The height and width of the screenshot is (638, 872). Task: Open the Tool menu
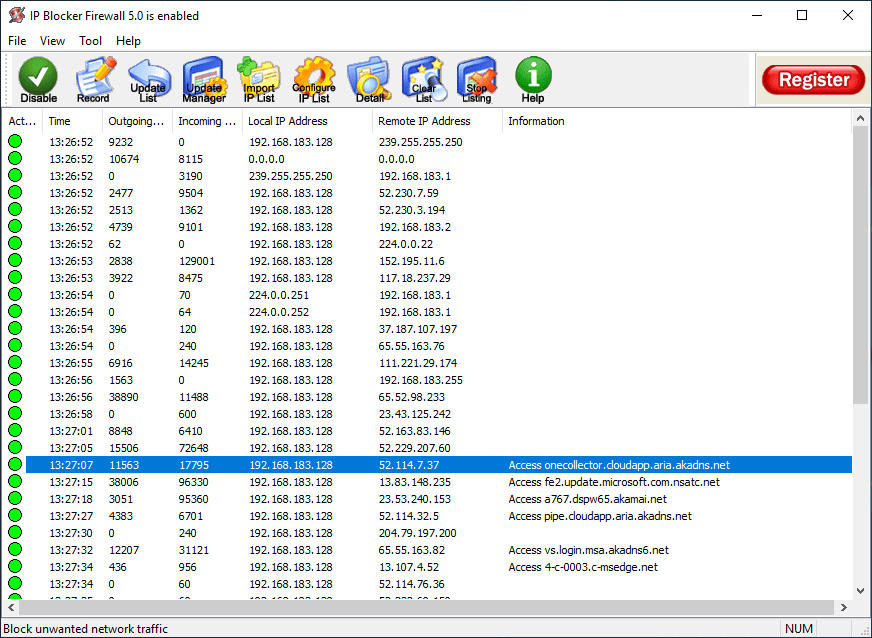point(90,41)
